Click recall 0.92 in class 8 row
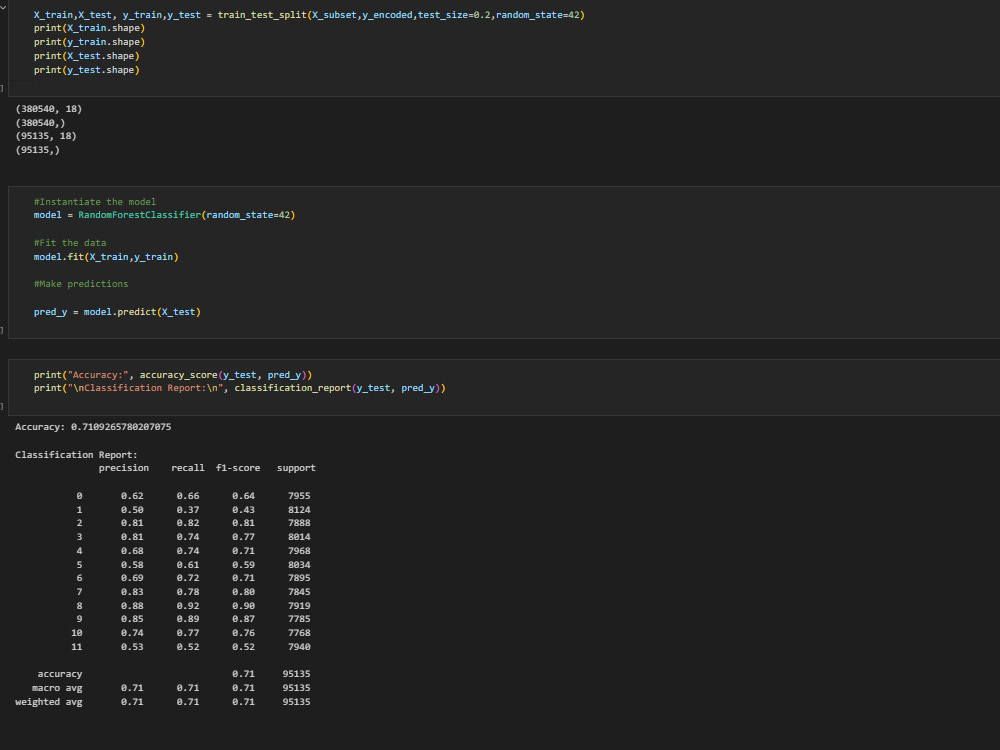The width and height of the screenshot is (1000, 750). pyautogui.click(x=188, y=606)
